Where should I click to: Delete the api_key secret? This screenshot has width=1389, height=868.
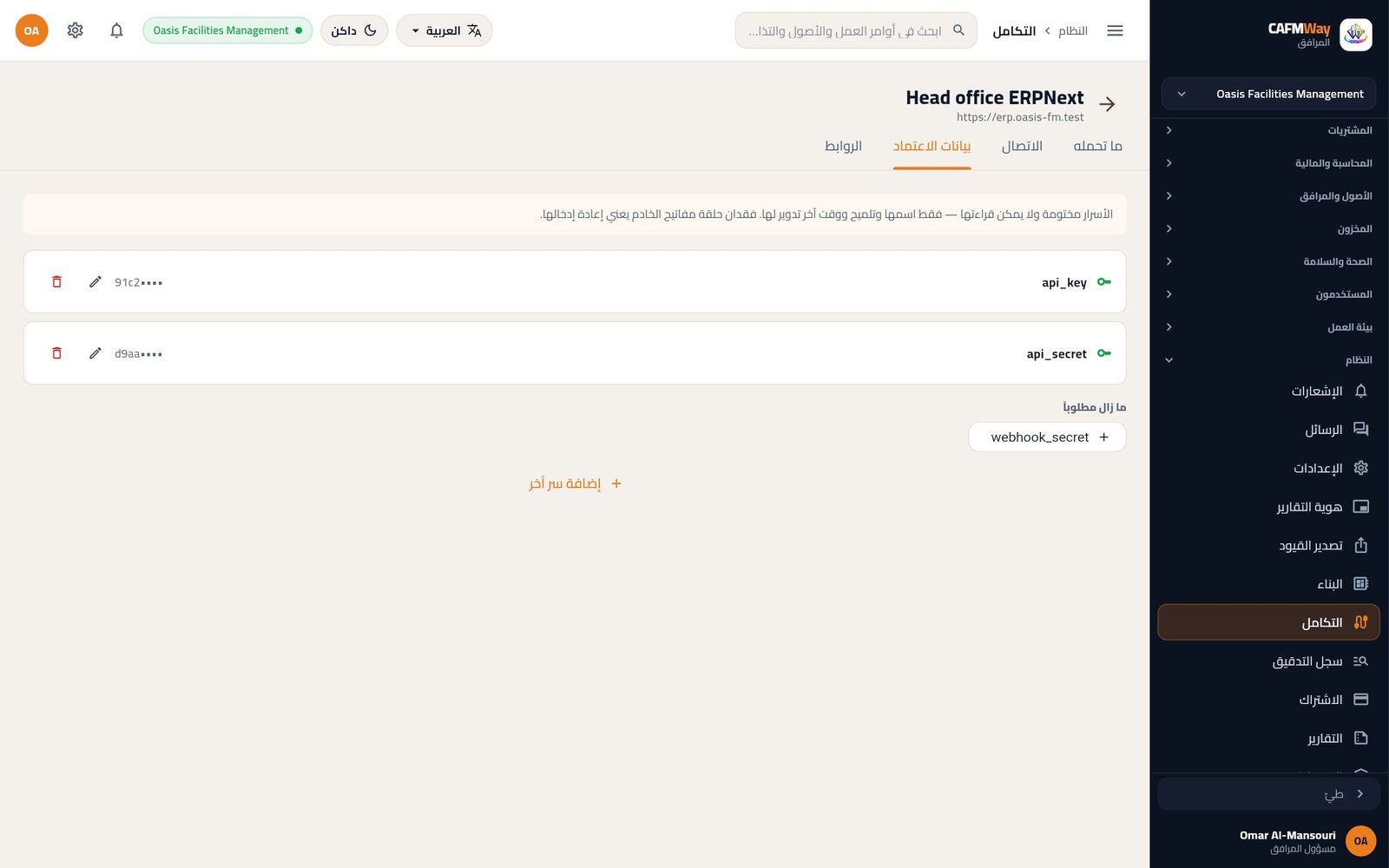click(56, 282)
